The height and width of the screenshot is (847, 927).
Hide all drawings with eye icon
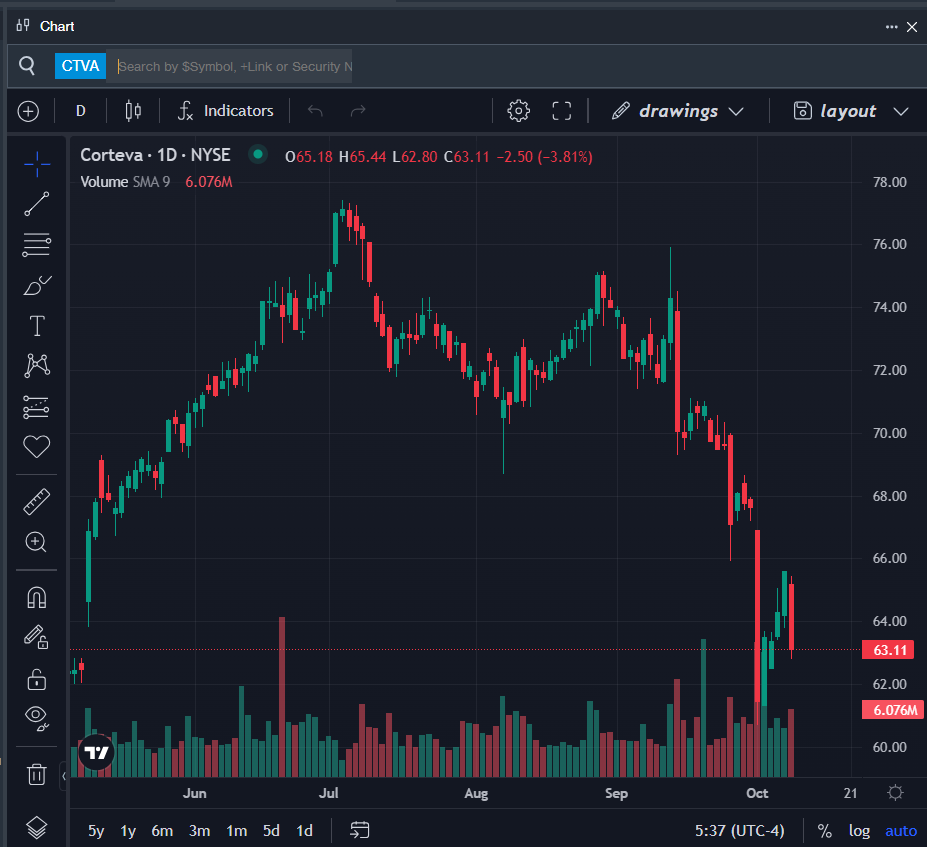pos(37,716)
